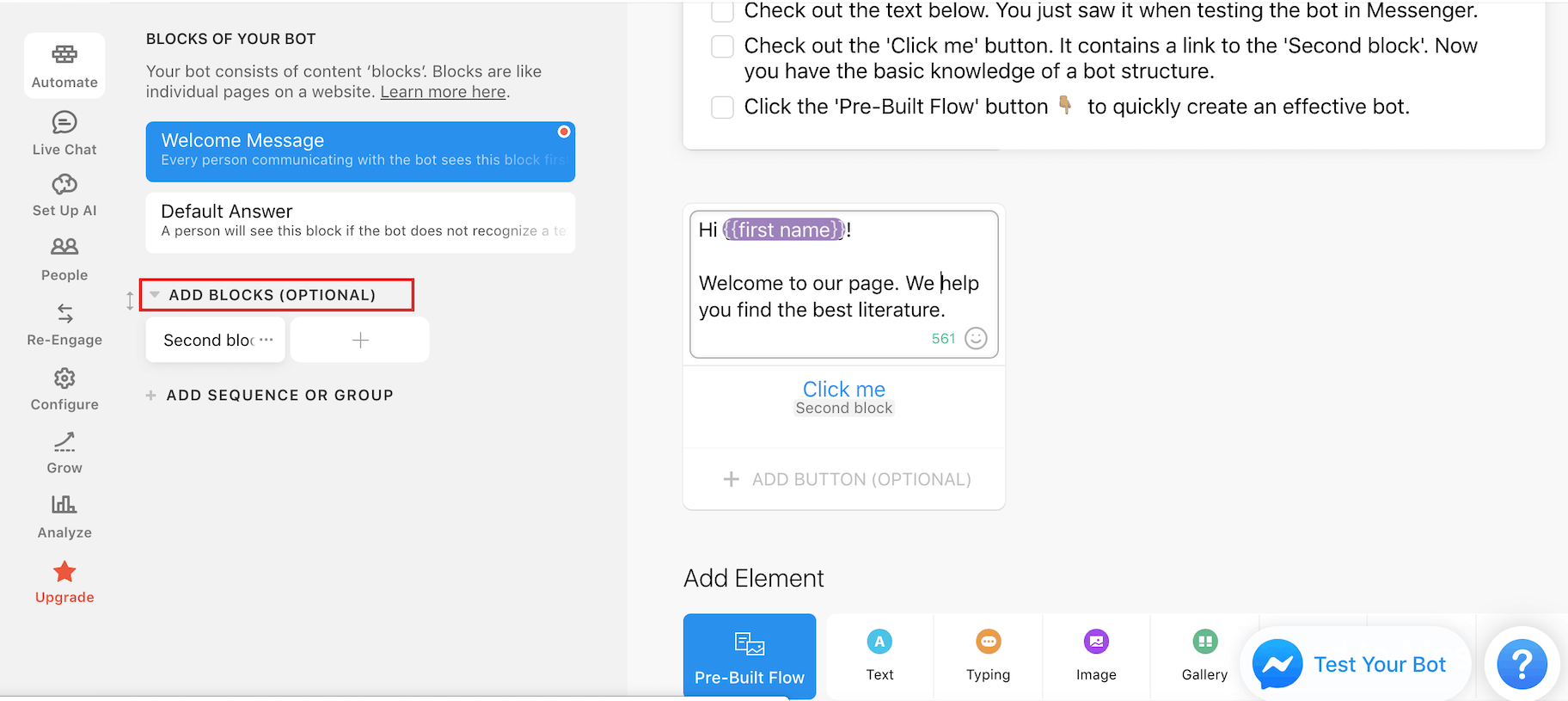Image resolution: width=1568 pixels, height=701 pixels.
Task: Go to People section icon
Action: click(64, 247)
